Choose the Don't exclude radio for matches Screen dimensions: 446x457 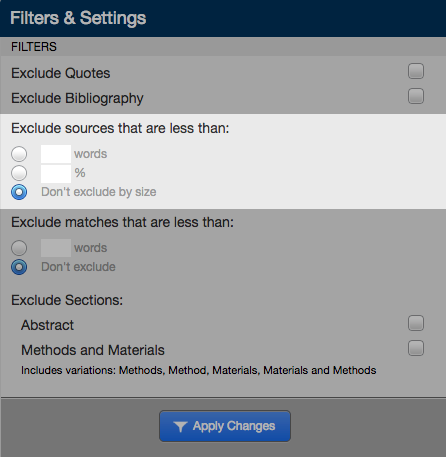point(19,267)
